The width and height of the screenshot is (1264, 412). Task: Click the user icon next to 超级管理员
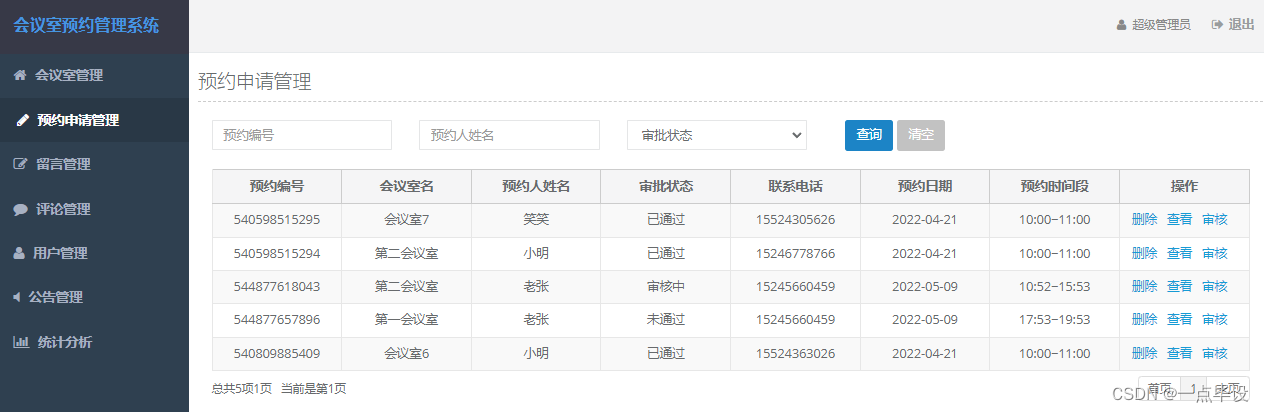click(x=1121, y=25)
